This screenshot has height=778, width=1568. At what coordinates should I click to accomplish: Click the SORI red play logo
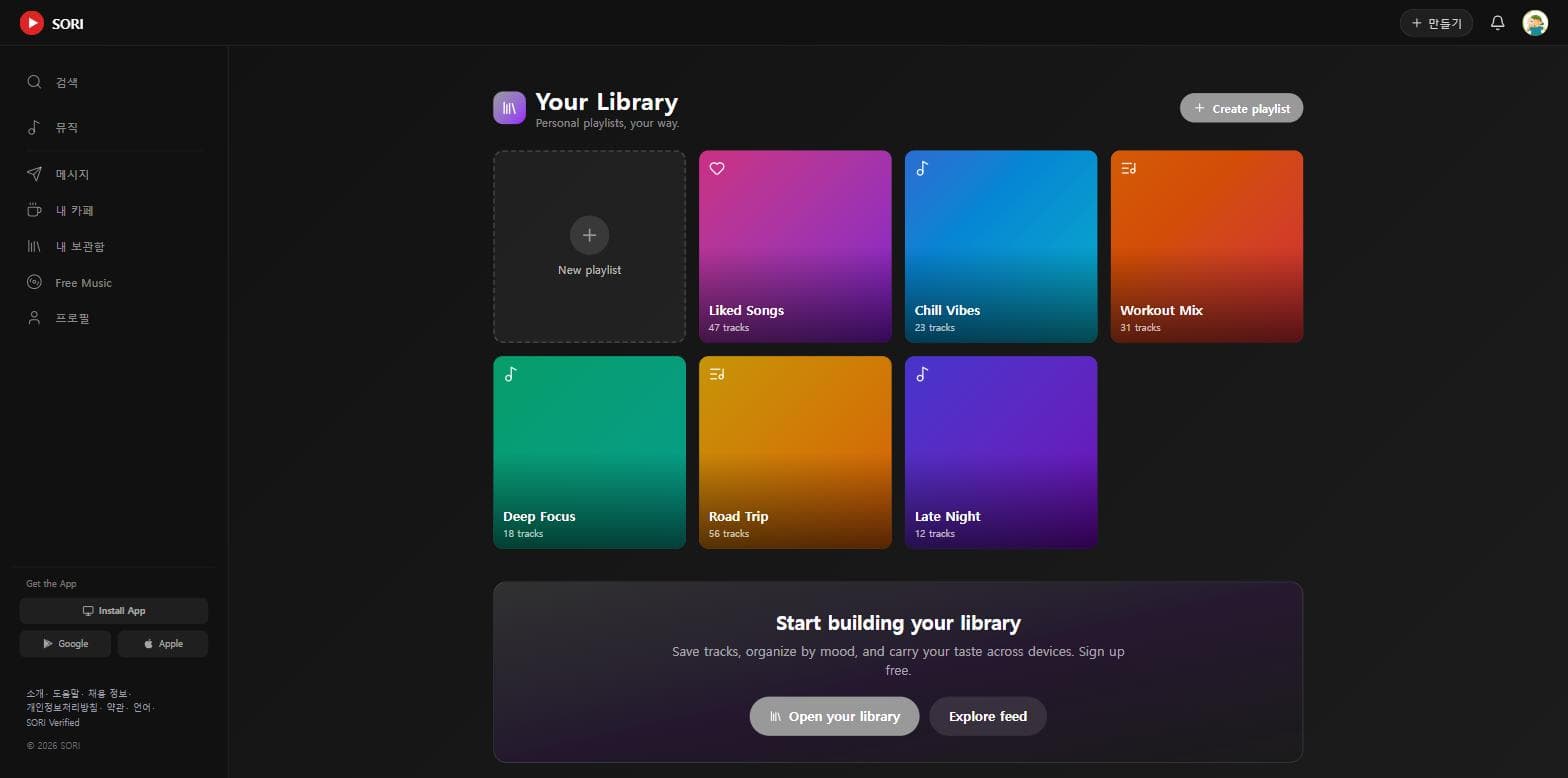click(32, 22)
